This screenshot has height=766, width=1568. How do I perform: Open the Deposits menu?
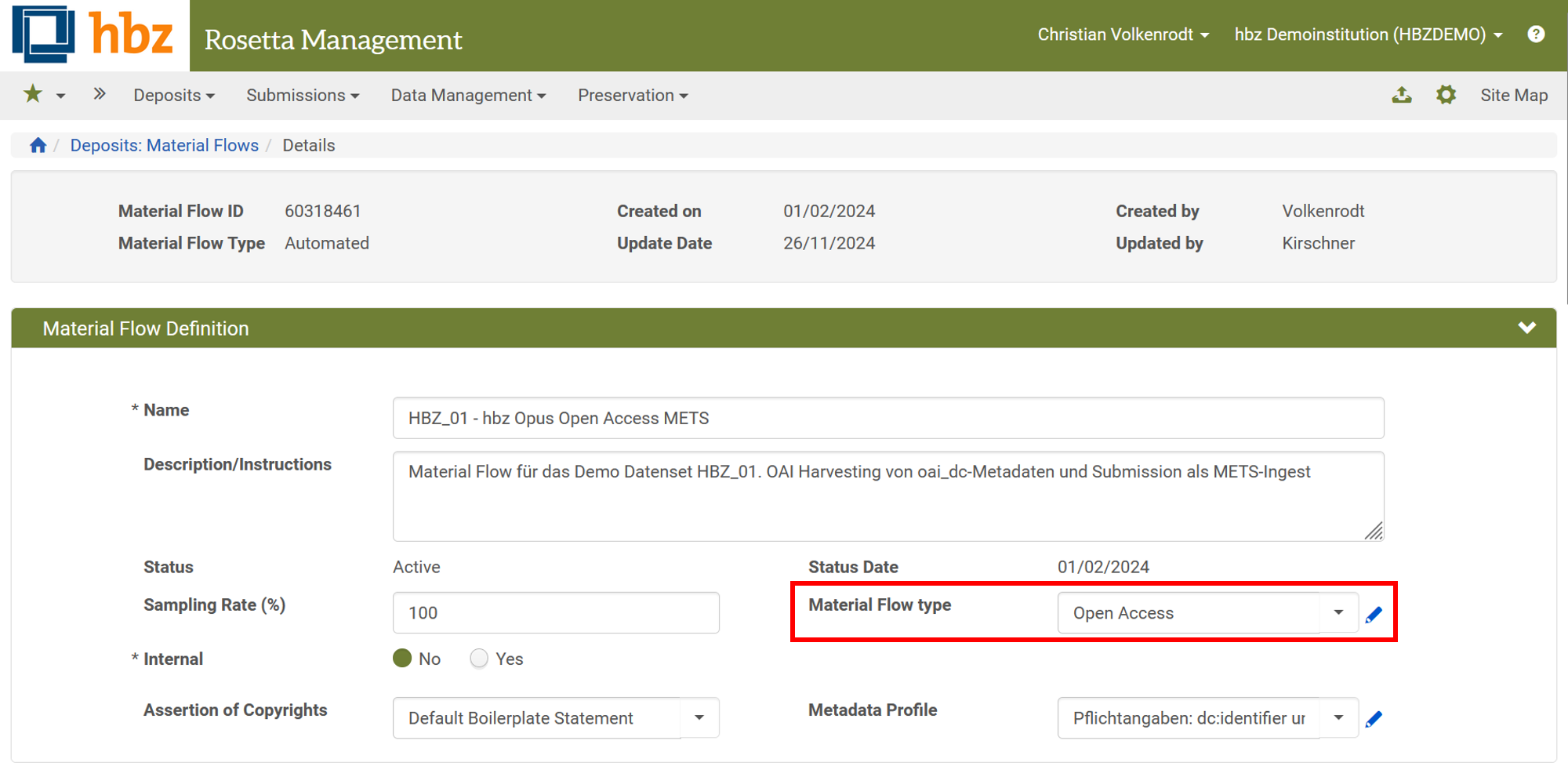point(173,95)
